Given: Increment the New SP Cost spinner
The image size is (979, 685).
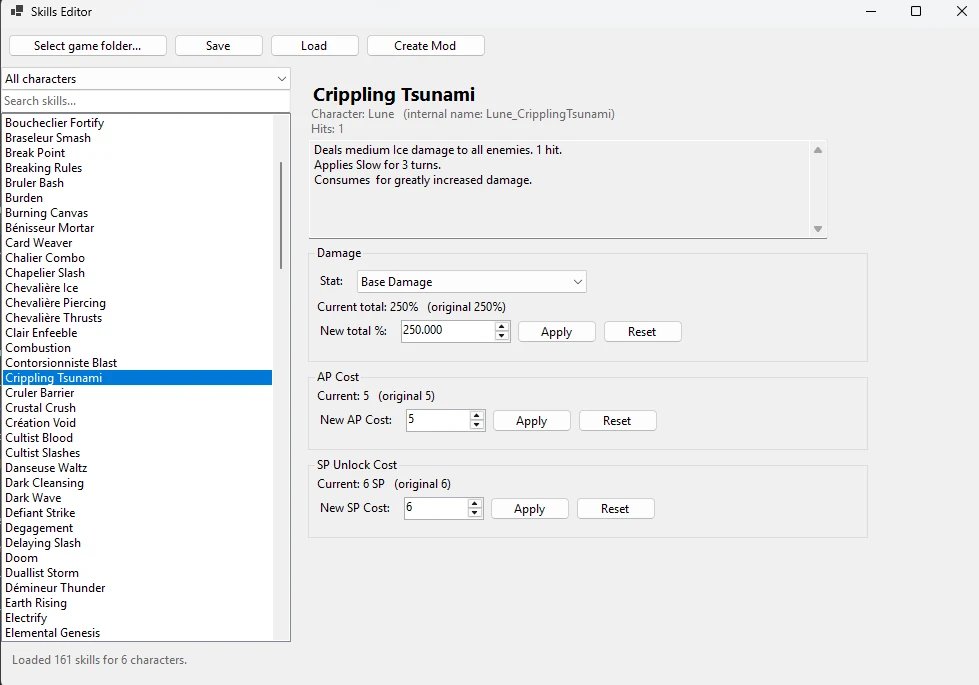Looking at the screenshot, I should pos(475,503).
